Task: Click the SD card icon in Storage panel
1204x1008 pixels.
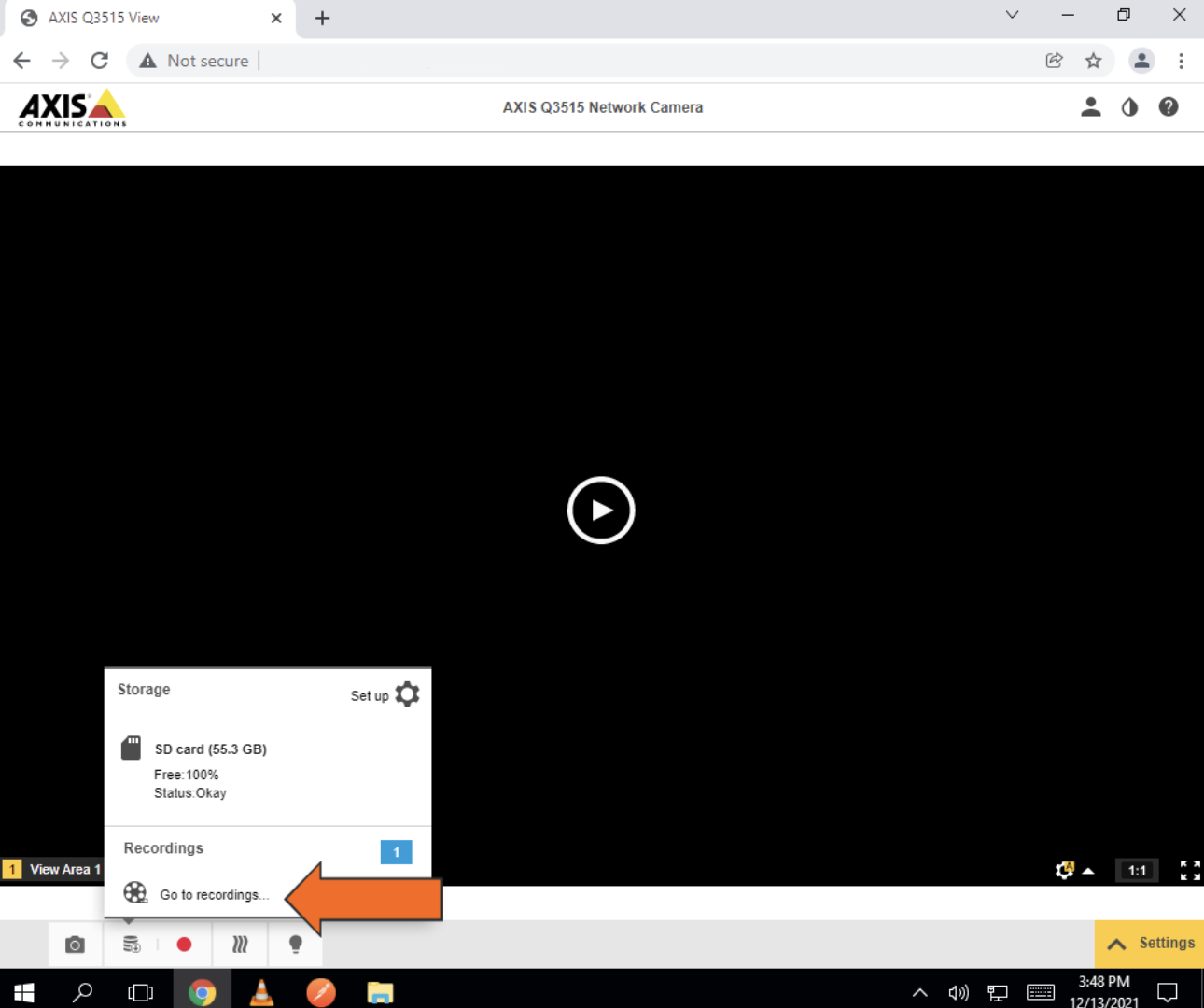Action: (131, 747)
